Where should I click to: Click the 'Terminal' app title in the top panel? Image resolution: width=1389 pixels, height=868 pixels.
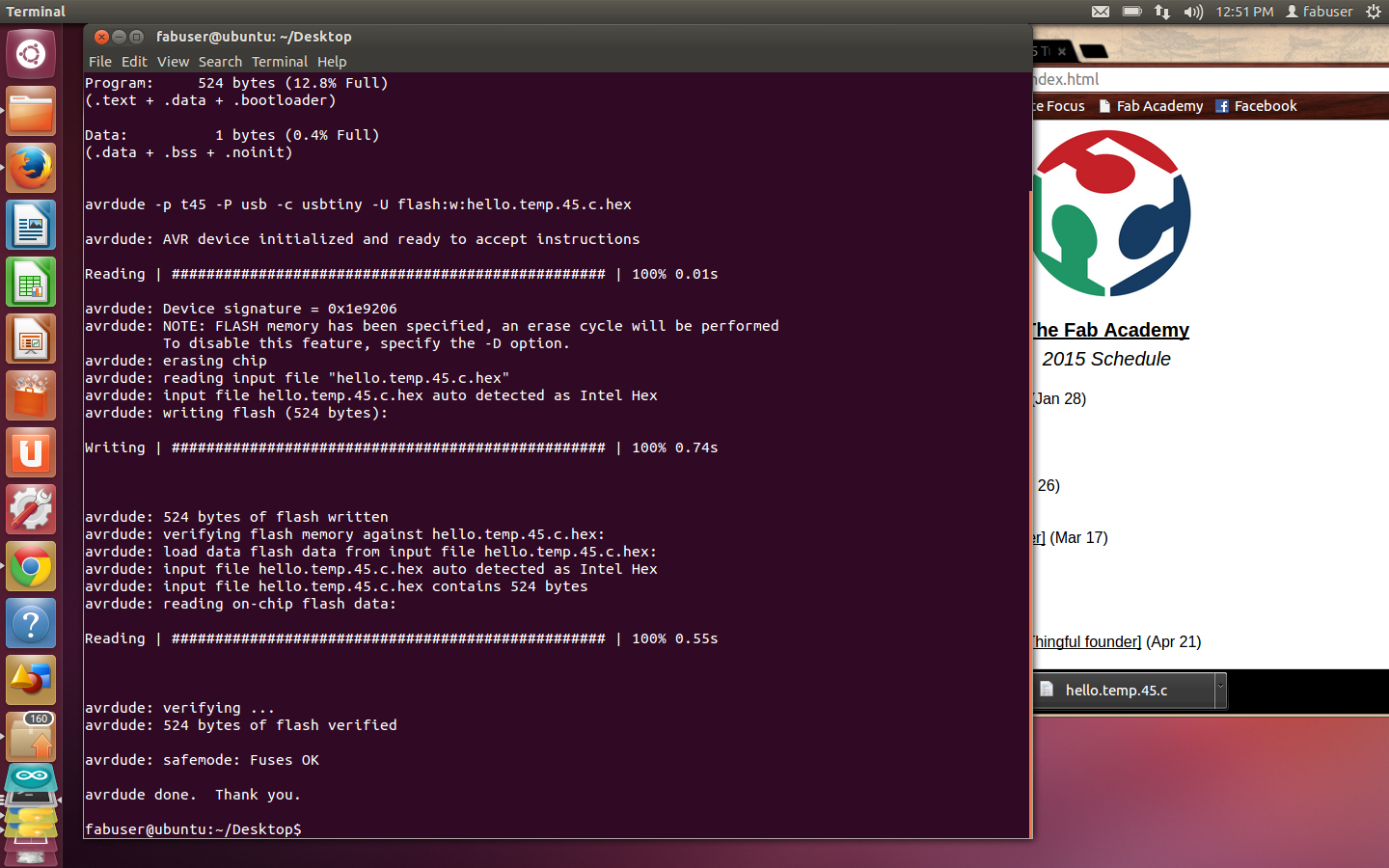tap(36, 12)
